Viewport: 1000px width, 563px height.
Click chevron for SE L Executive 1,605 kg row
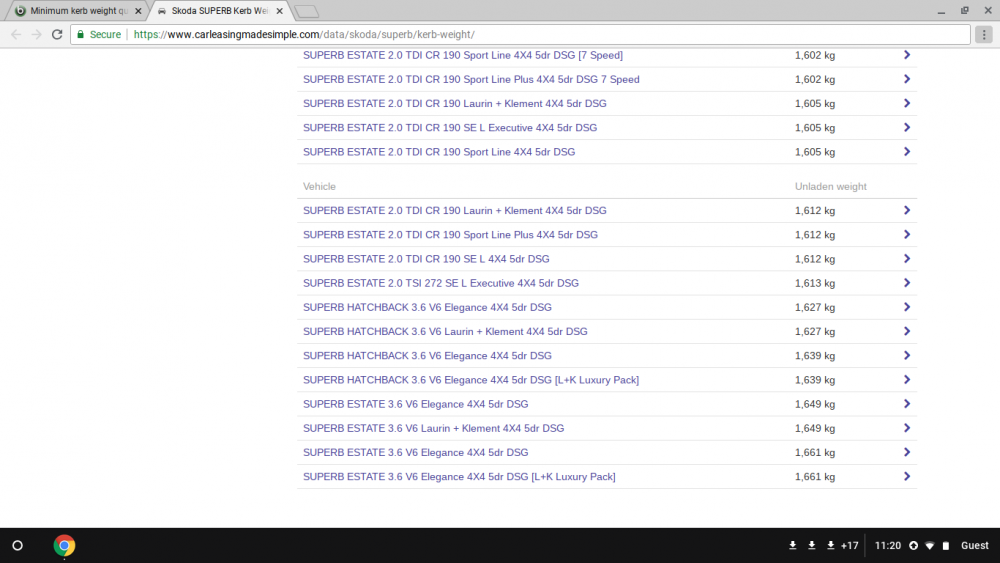coord(906,128)
